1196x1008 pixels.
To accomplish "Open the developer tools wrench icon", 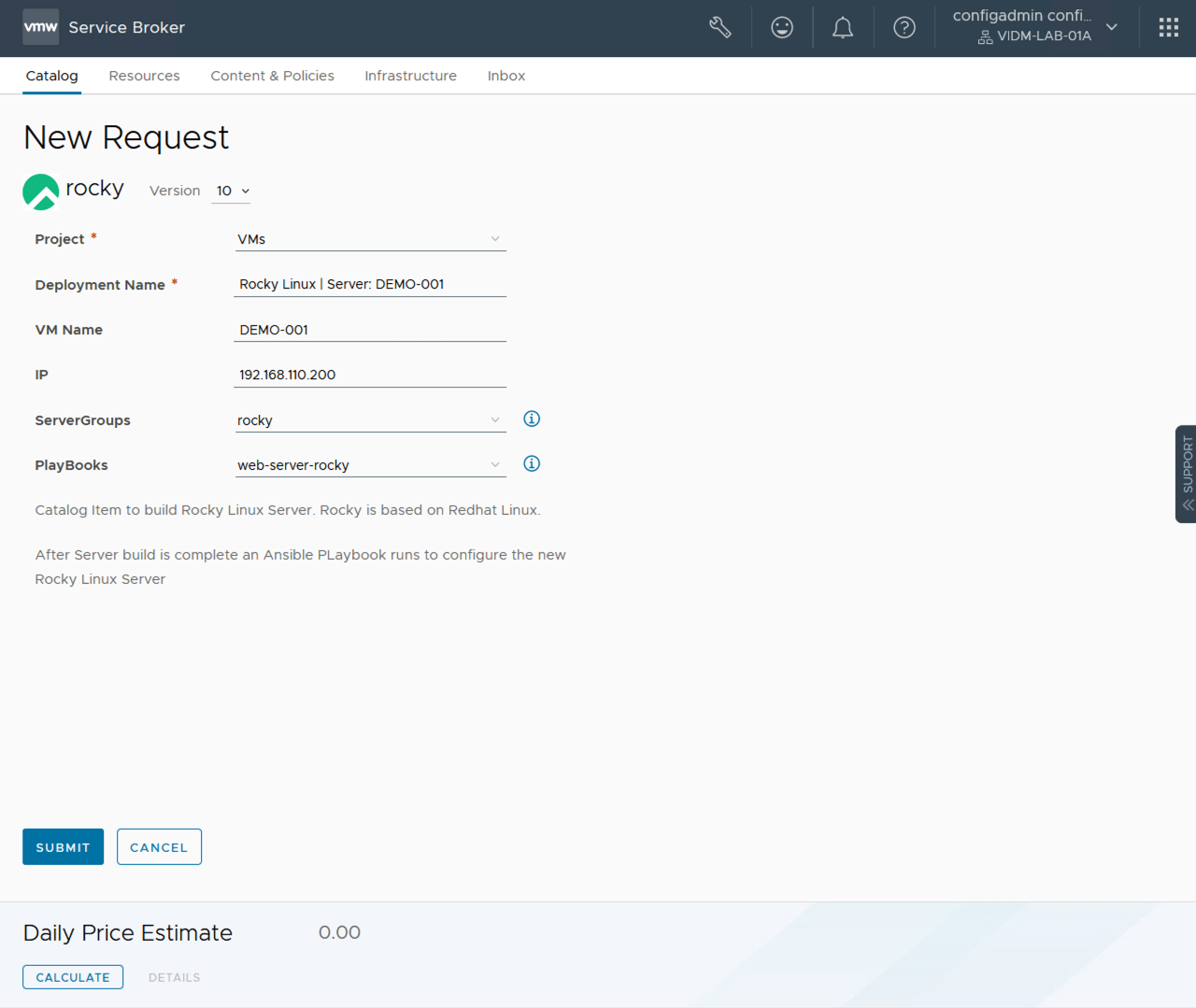I will (x=719, y=27).
